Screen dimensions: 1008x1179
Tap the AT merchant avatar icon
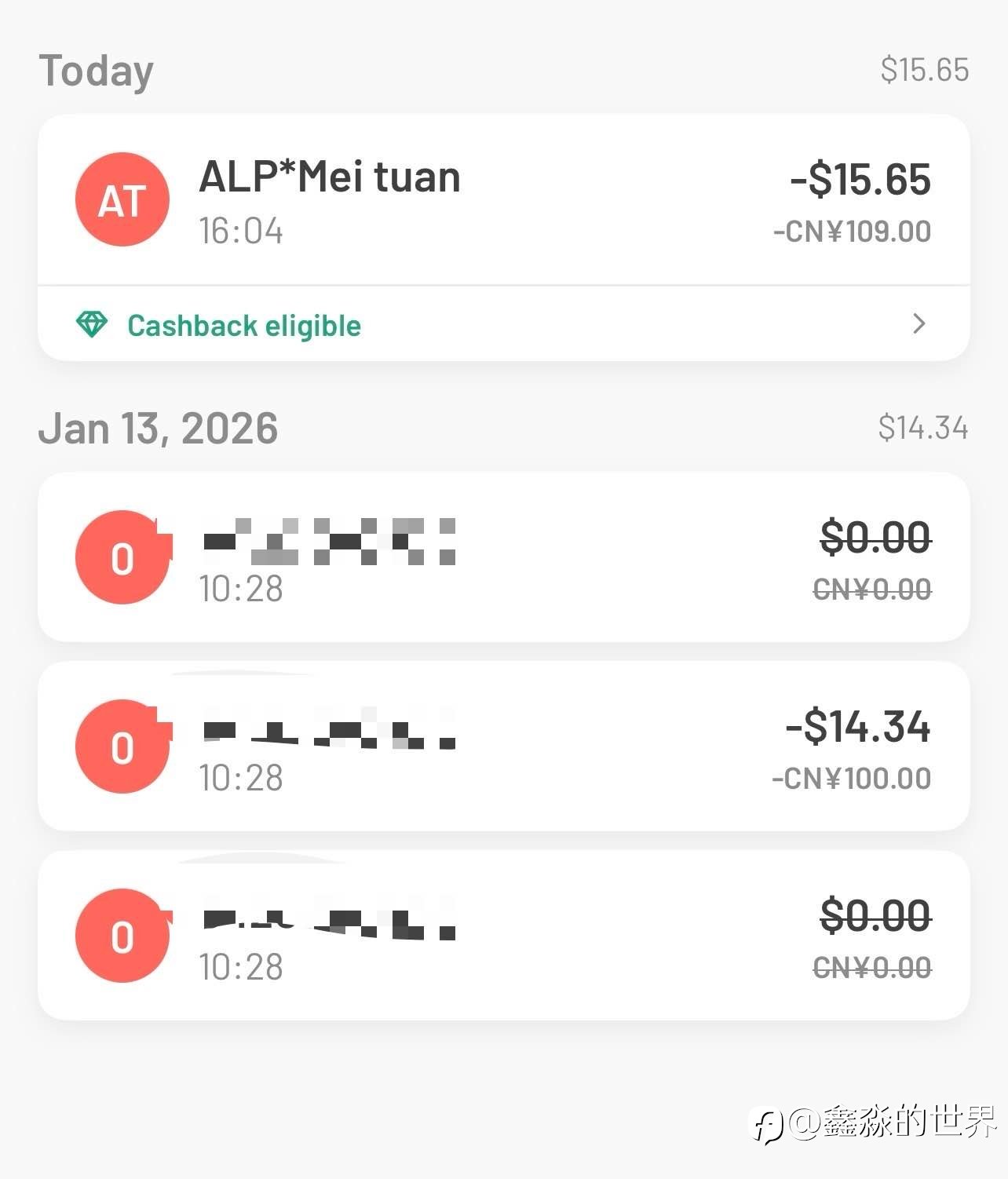click(x=122, y=199)
